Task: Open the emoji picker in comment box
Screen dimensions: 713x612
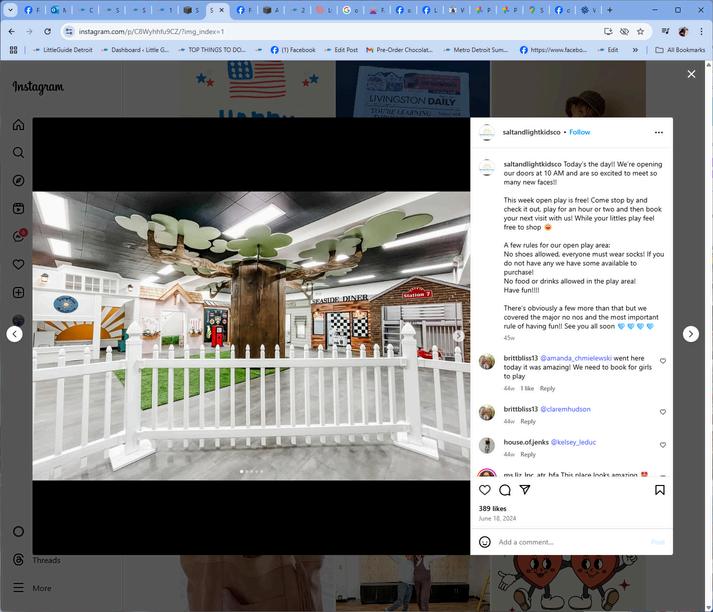Action: click(x=485, y=542)
